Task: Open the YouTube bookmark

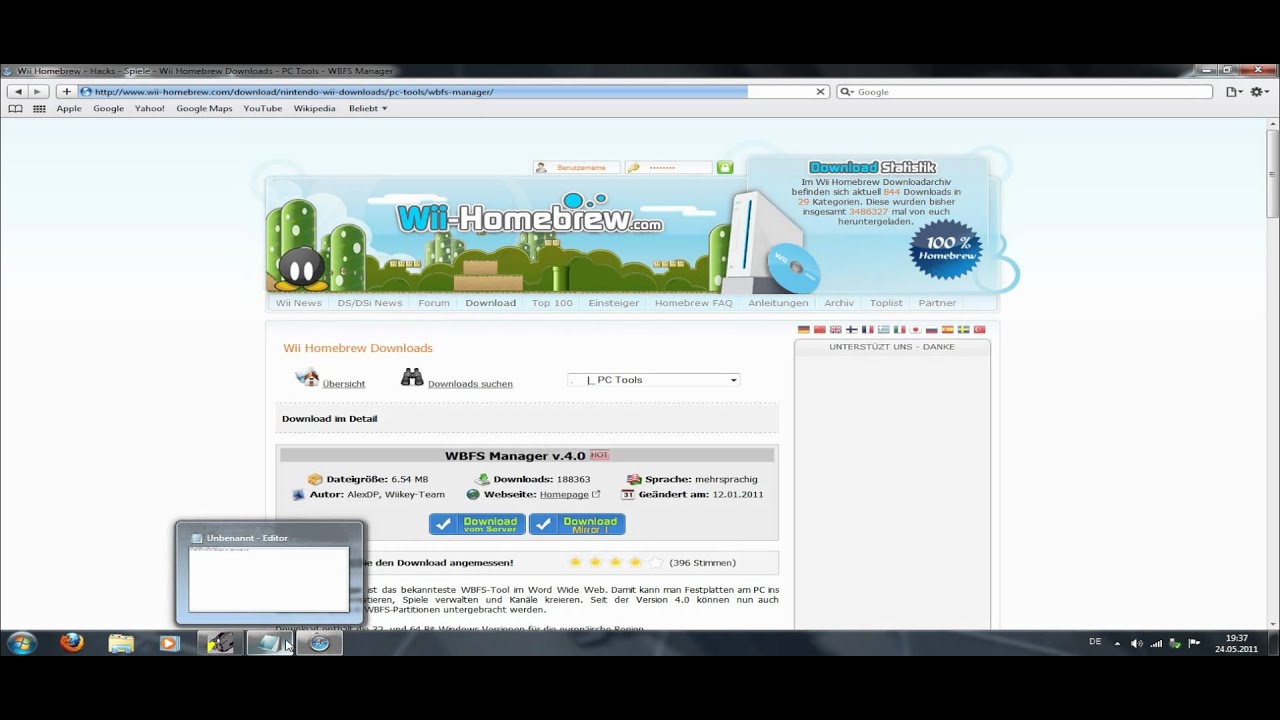Action: tap(263, 108)
